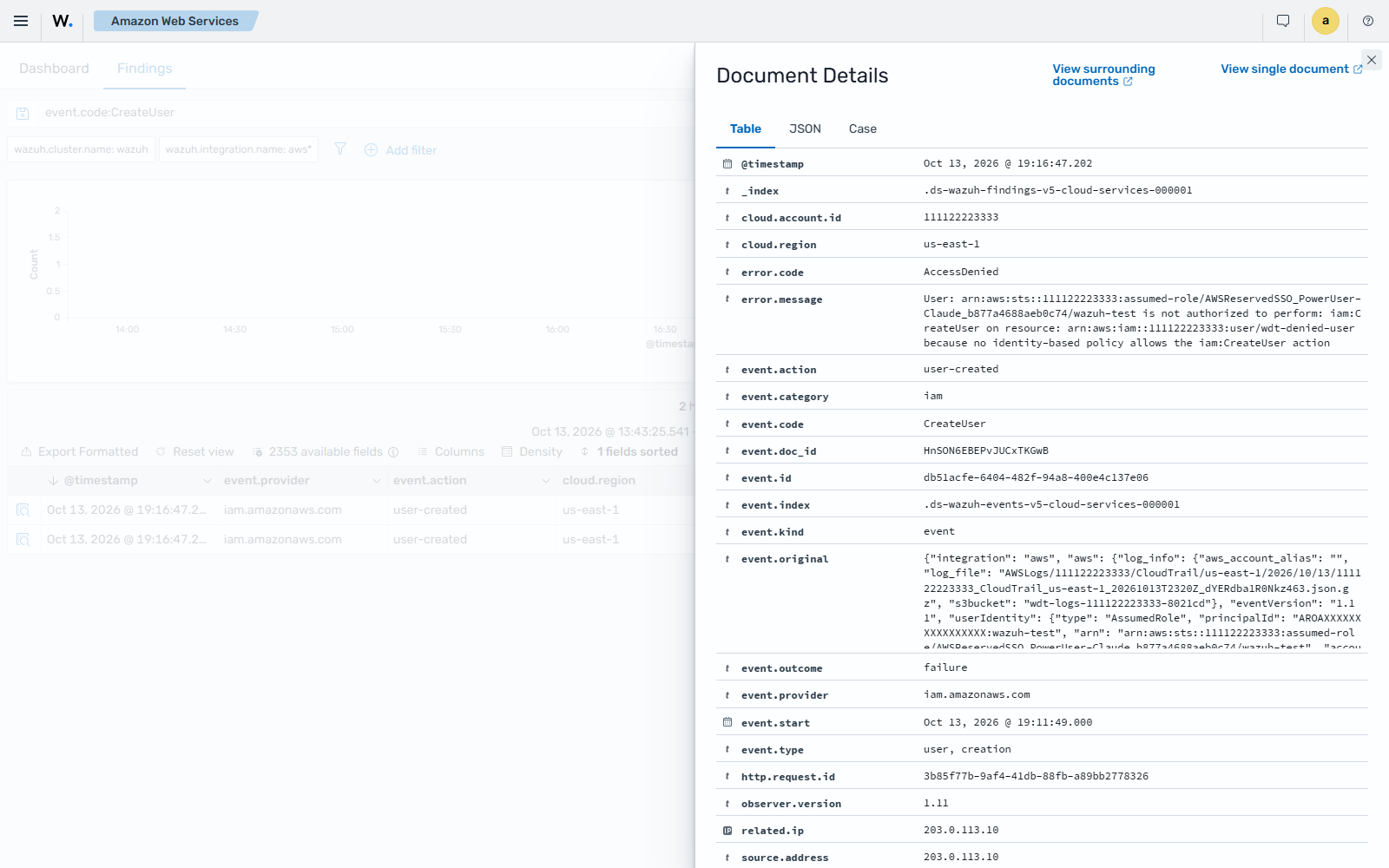Click the 2353 available fields label
Image resolution: width=1389 pixels, height=868 pixels.
[326, 452]
